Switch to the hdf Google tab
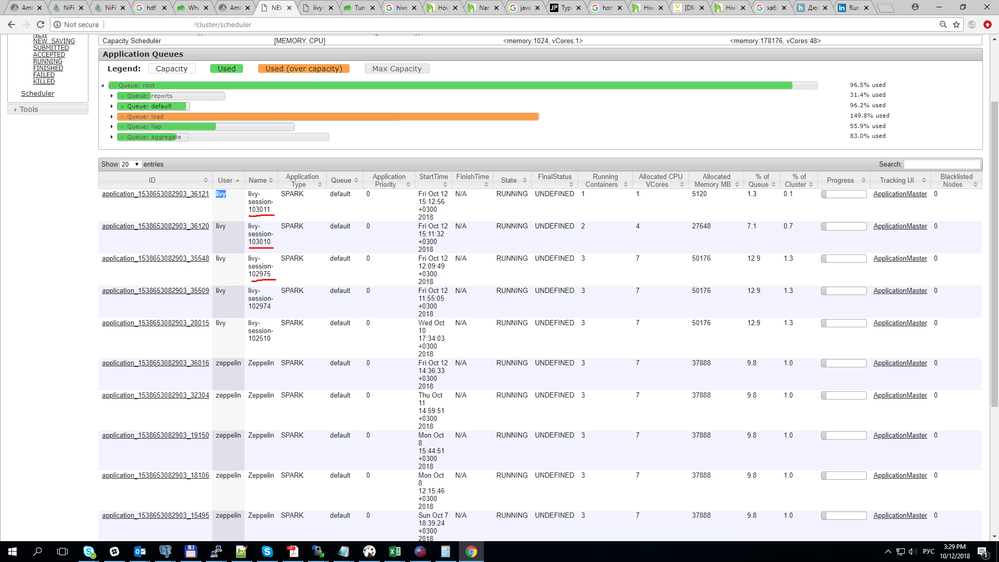The image size is (999, 562). pos(150,8)
